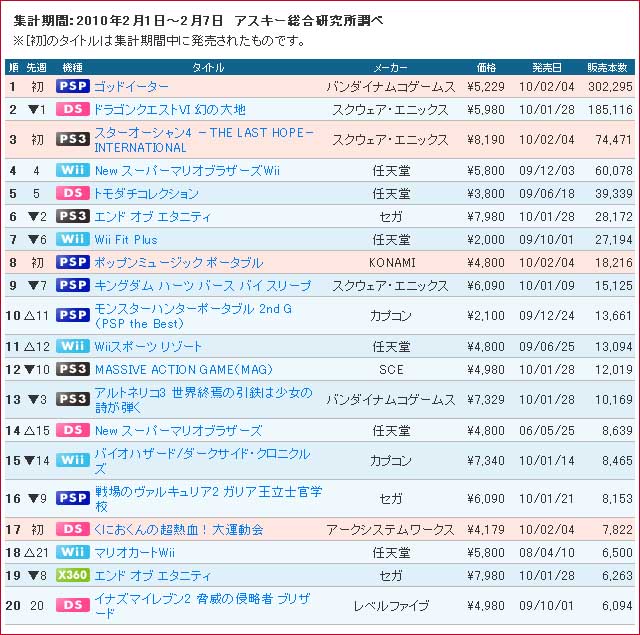Click Wii badge next to マリオカートWii
Viewport: 640px width, 635px height.
[73, 552]
